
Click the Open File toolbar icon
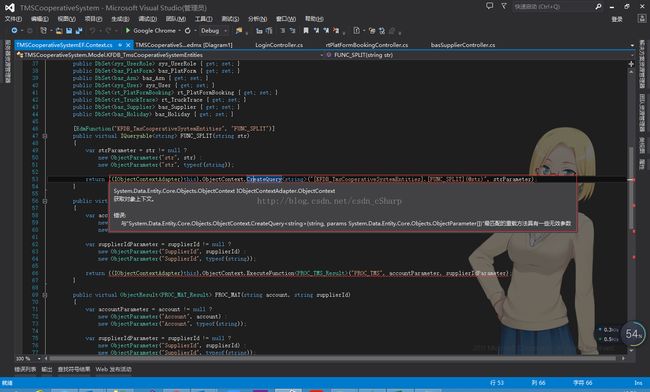click(59, 31)
